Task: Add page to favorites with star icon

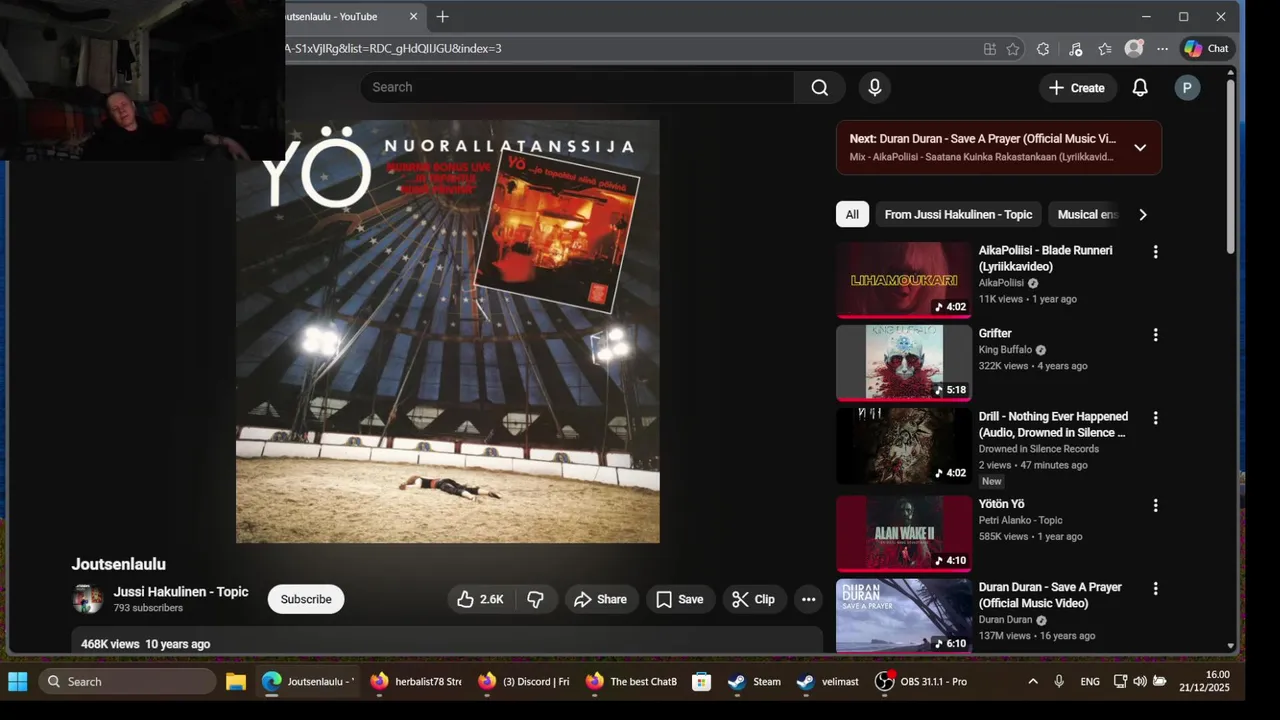Action: pos(1013,48)
